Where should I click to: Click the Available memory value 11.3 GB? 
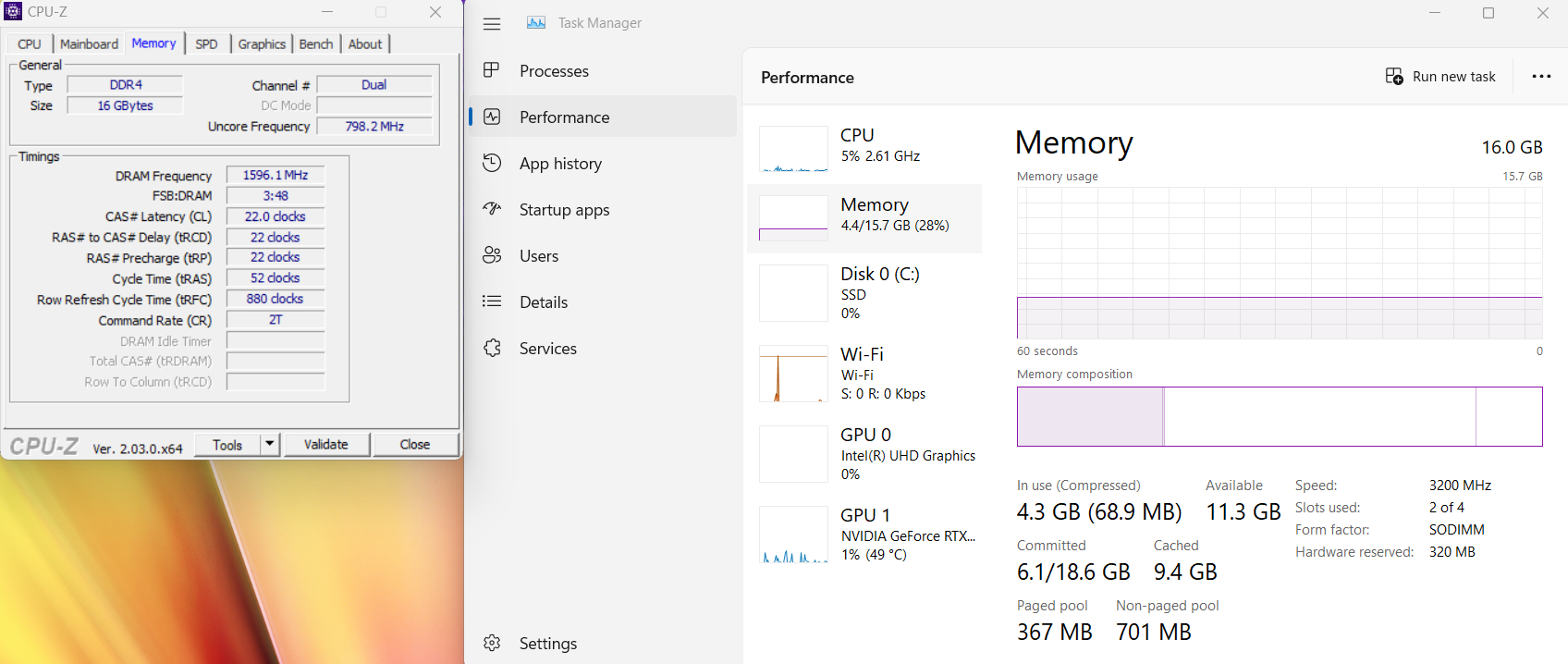click(x=1243, y=511)
